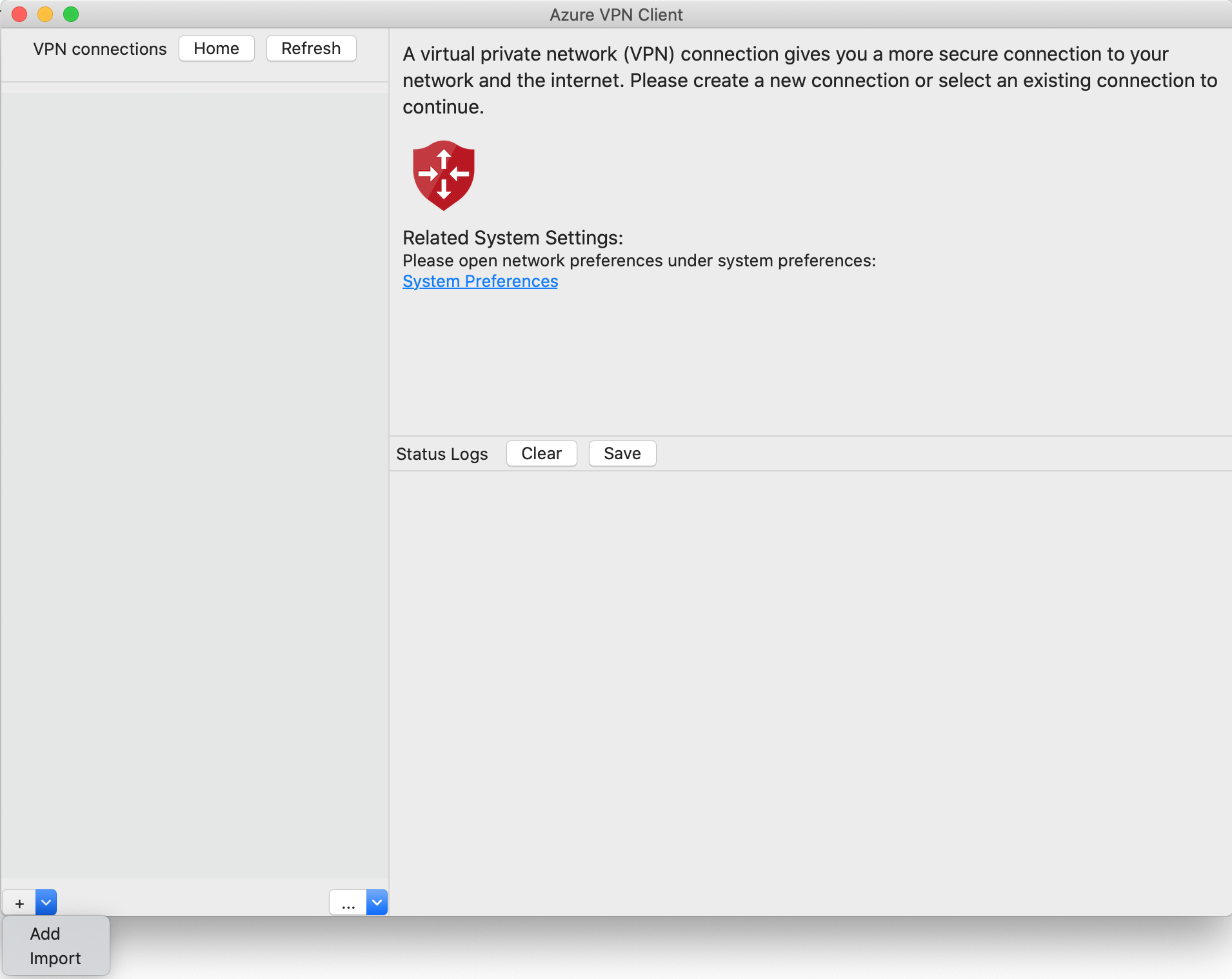The image size is (1232, 979).
Task: Click the Status Logs label
Action: pyautogui.click(x=442, y=454)
